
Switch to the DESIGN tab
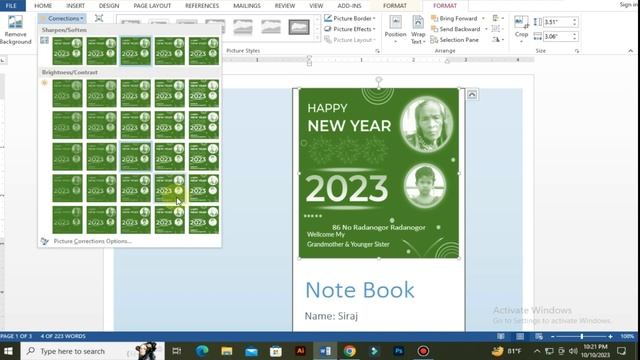click(x=109, y=6)
